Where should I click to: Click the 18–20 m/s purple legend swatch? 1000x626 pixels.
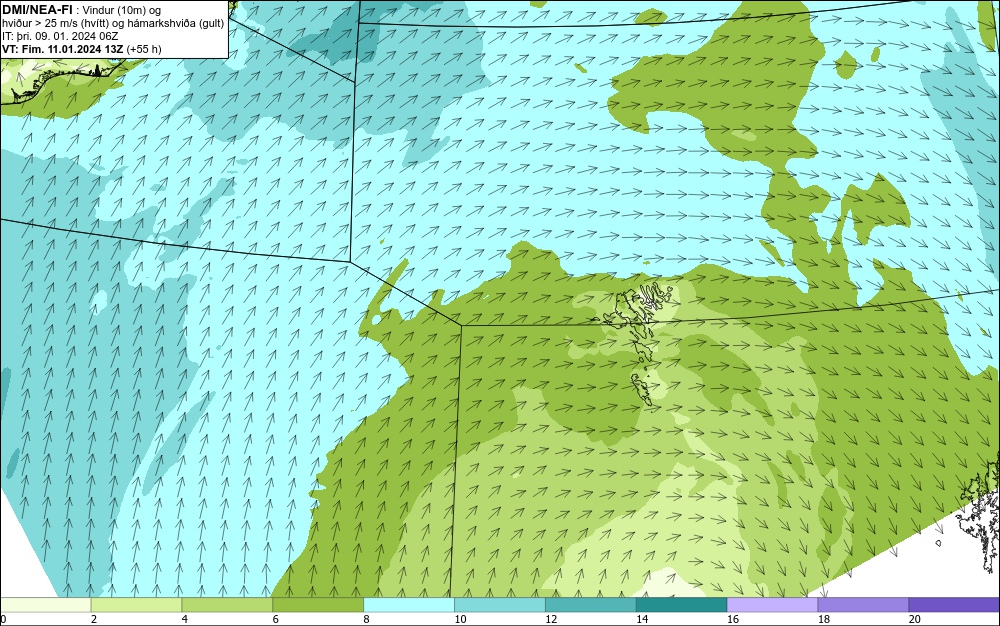pyautogui.click(x=863, y=604)
